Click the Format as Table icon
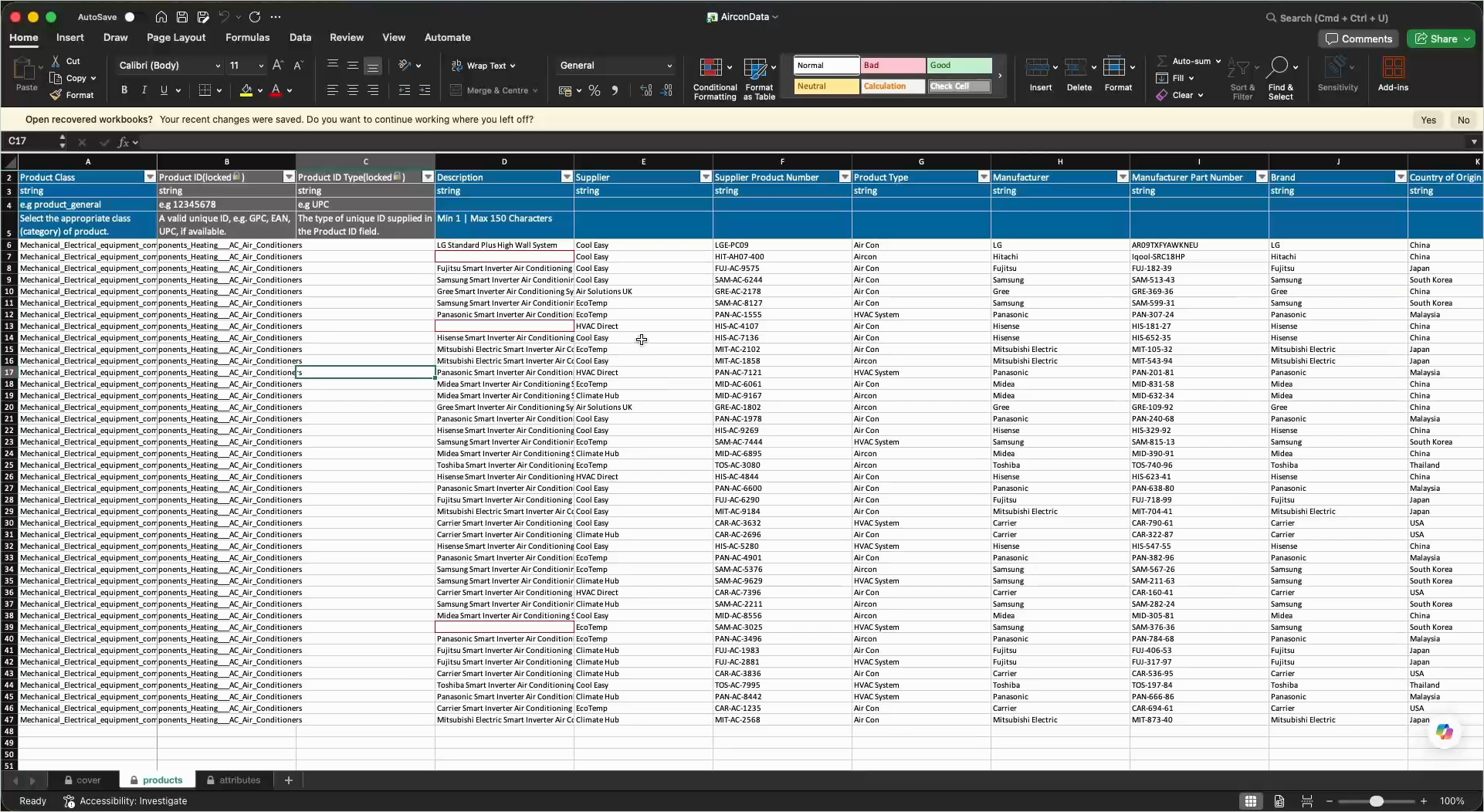The height and width of the screenshot is (812, 1484). pos(758,78)
